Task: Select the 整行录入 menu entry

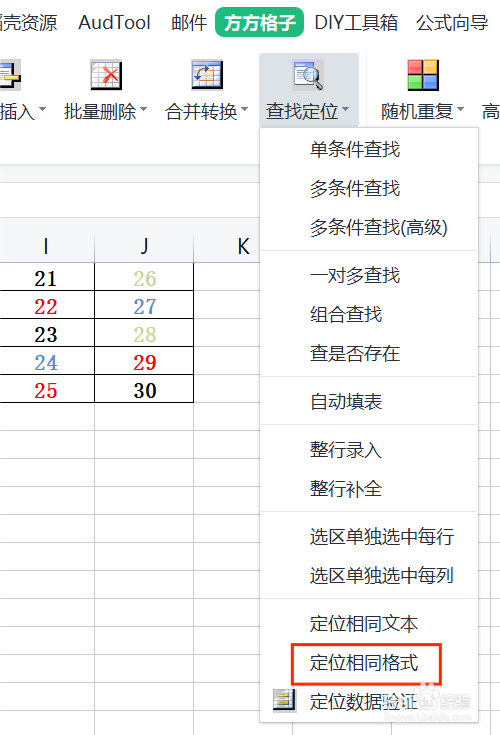Action: click(346, 450)
